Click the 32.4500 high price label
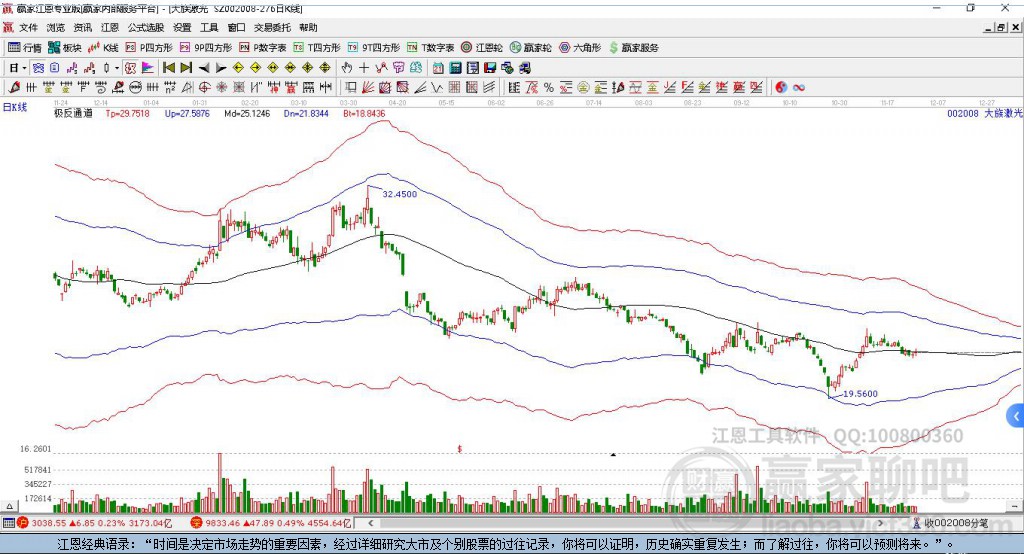Viewport: 1024px width, 554px height. coord(400,194)
